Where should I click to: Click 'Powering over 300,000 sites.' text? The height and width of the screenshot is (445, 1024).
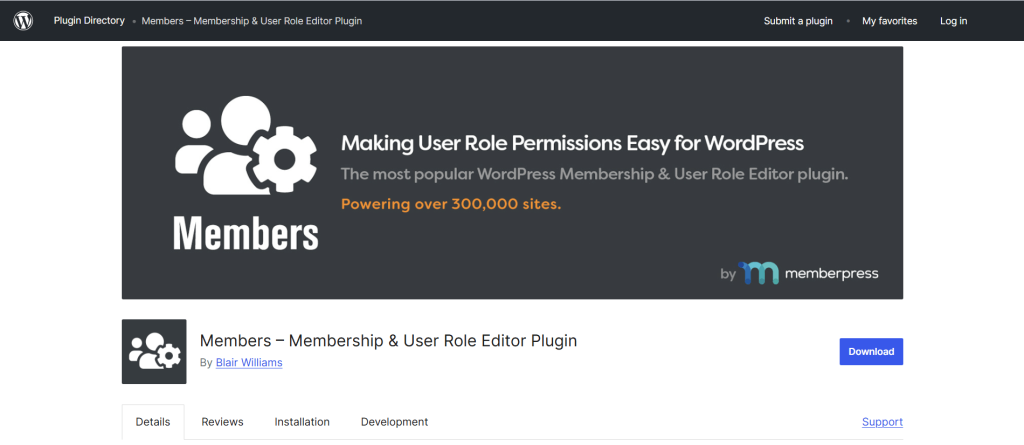(451, 205)
